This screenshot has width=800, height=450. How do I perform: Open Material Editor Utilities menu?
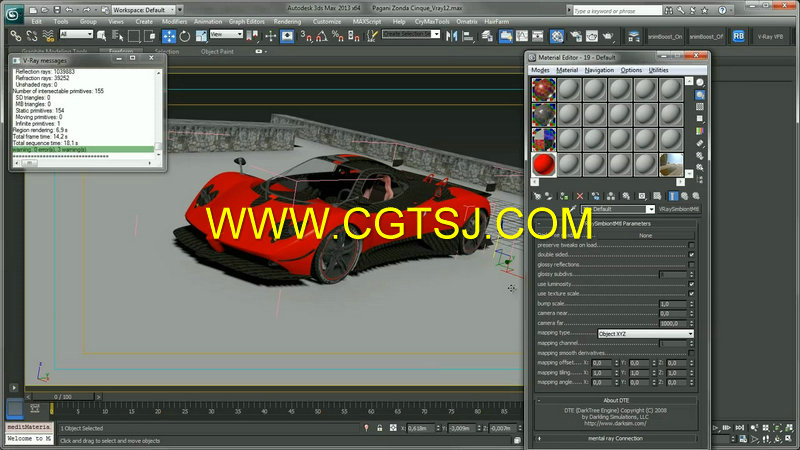(x=658, y=70)
